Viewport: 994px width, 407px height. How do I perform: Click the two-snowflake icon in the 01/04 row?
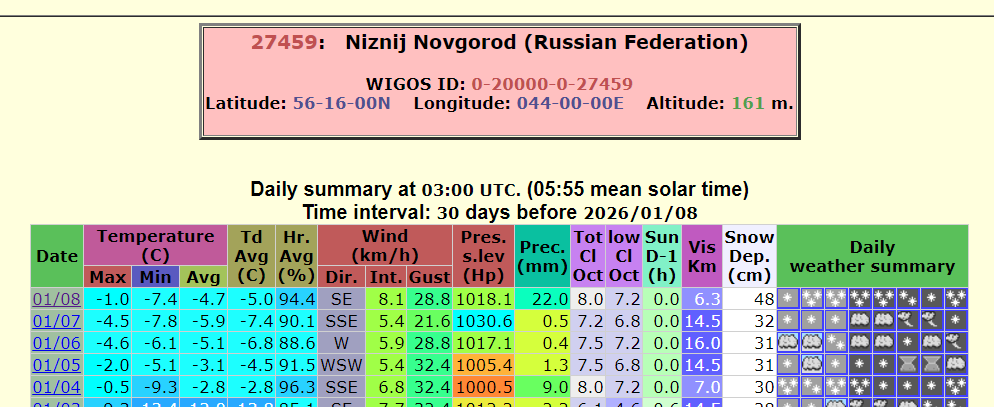[812, 386]
